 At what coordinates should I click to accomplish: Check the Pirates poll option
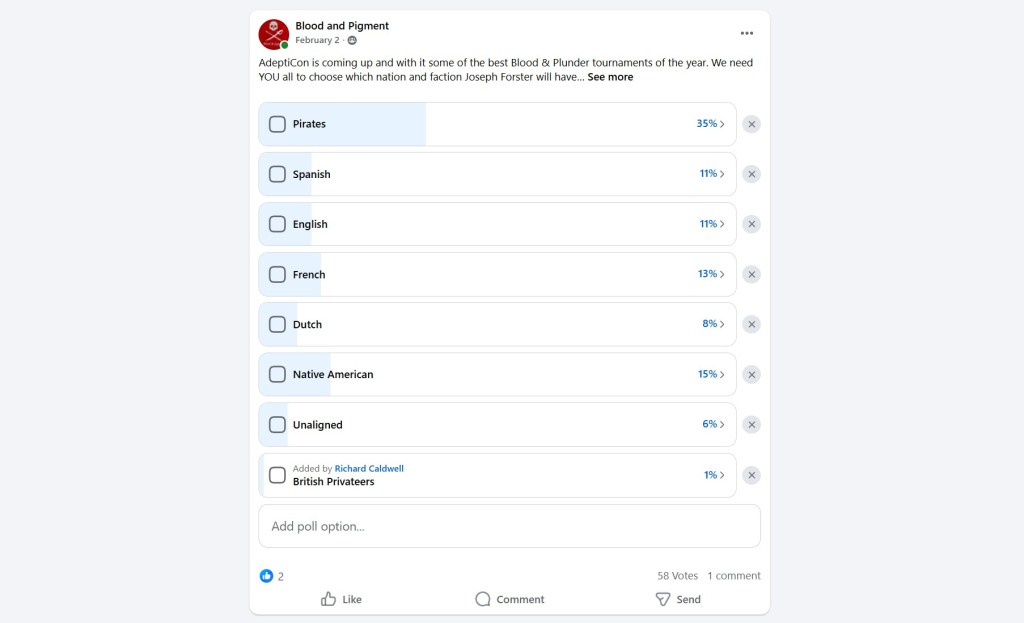coord(277,124)
